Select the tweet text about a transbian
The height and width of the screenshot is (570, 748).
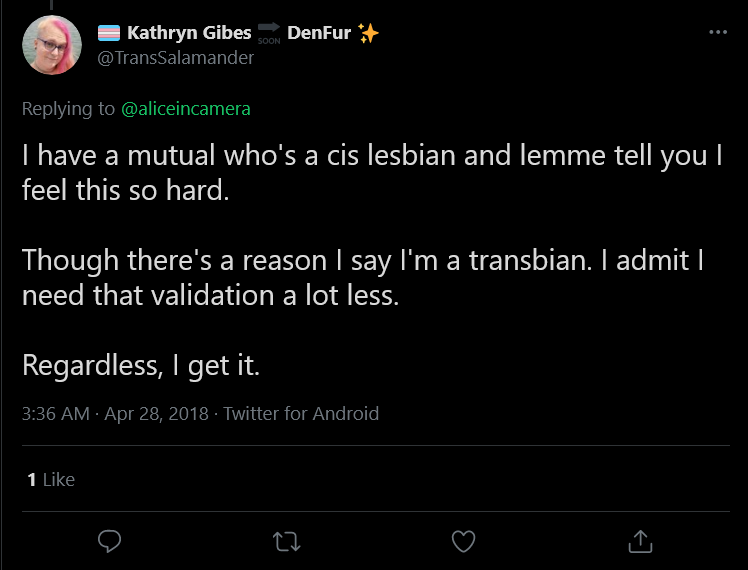pos(363,277)
